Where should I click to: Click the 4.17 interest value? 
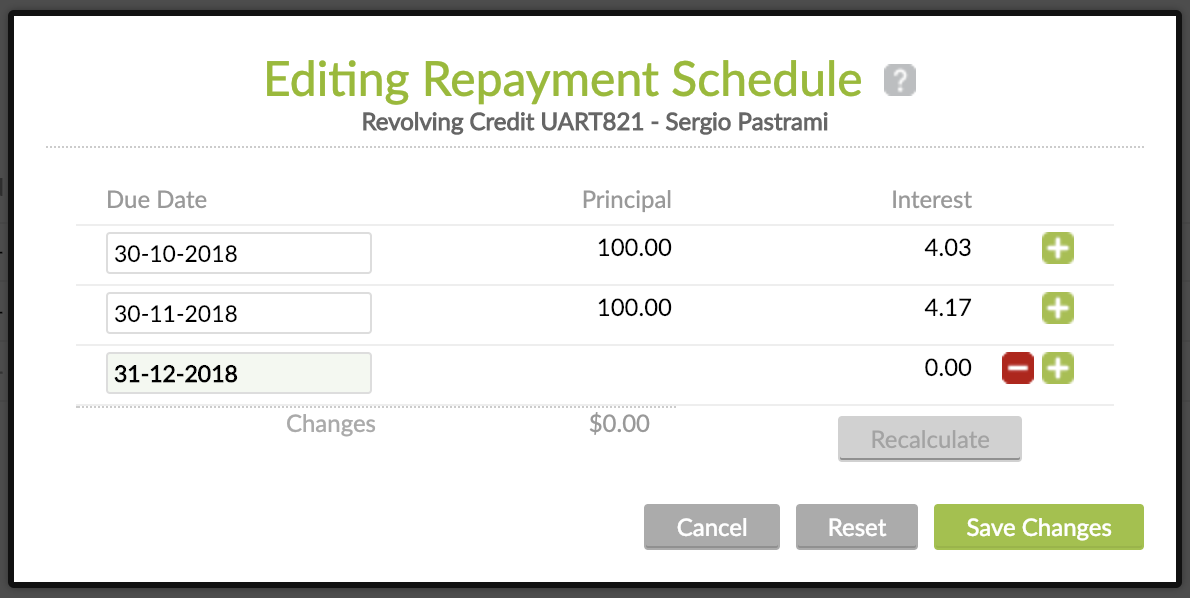[x=948, y=308]
